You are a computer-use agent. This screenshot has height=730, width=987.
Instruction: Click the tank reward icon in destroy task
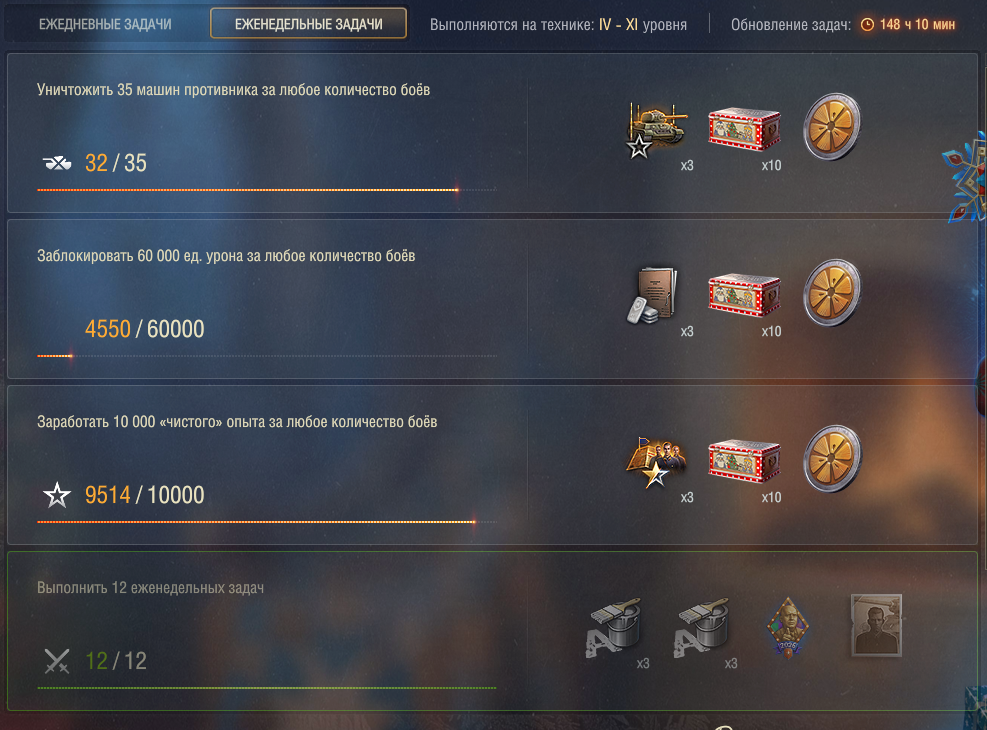pos(657,130)
